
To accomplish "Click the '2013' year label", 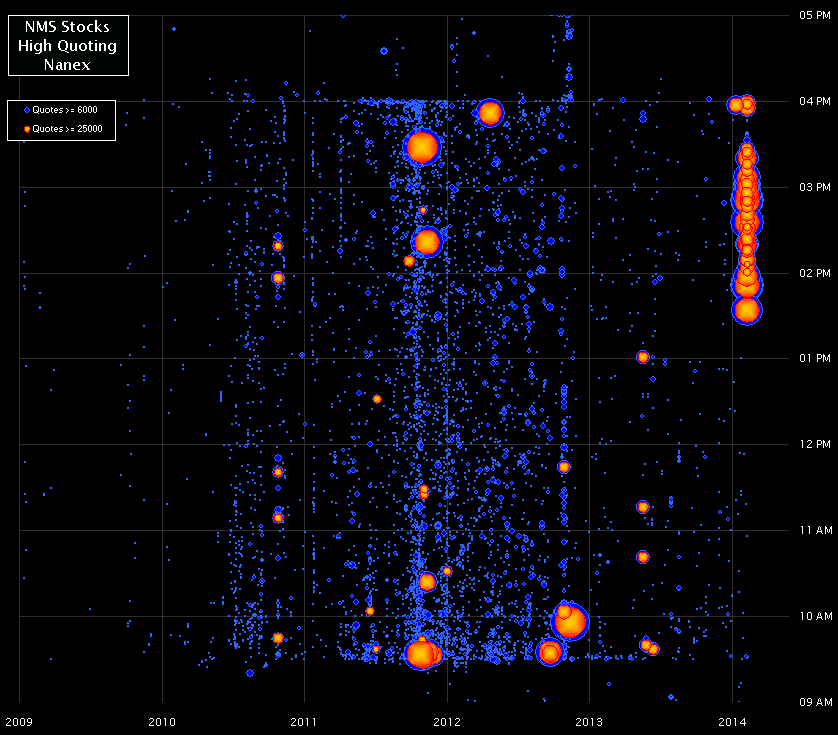I will tap(589, 722).
